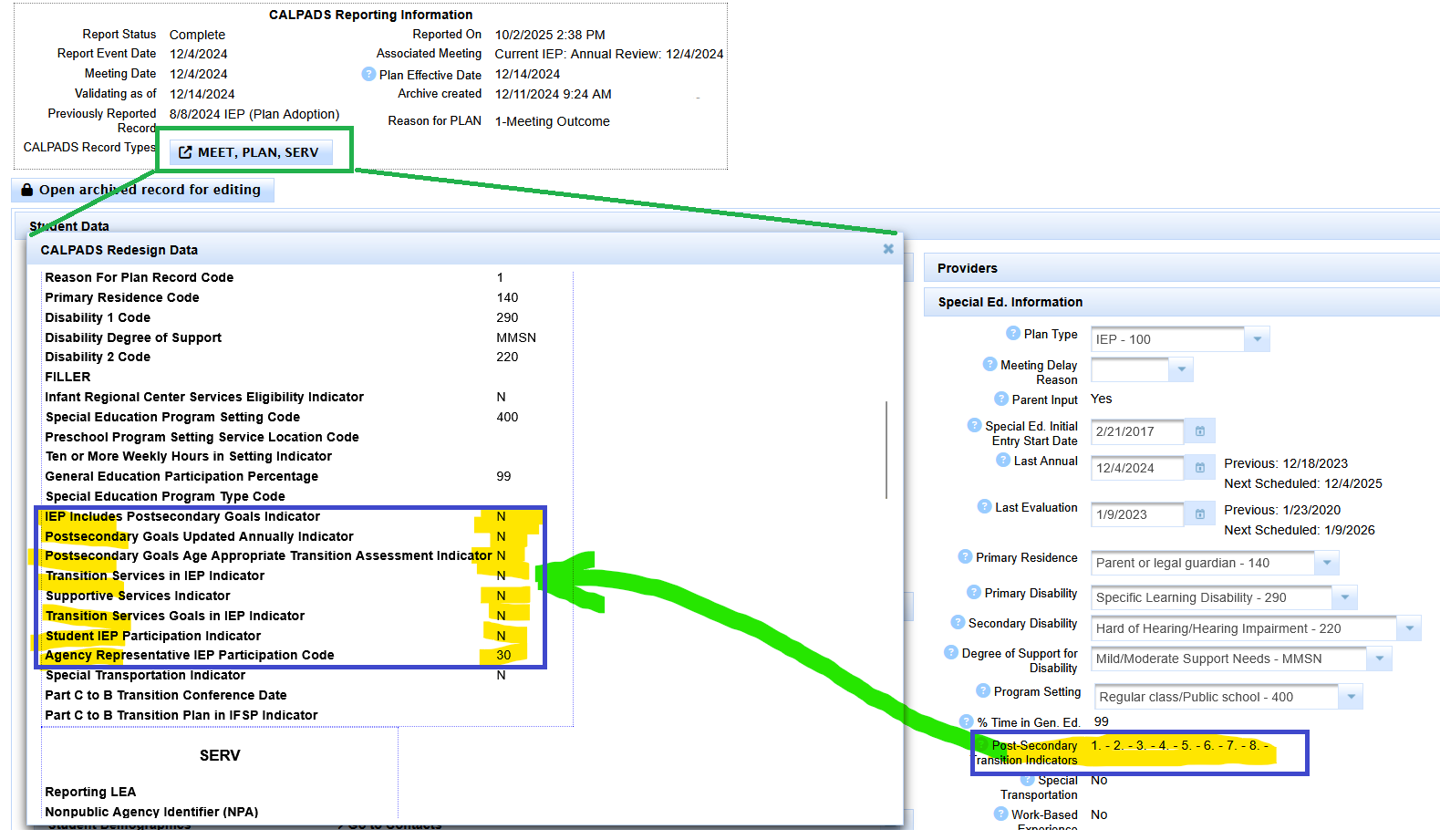Open calendar picker for Special Ed. Initial Entry date

coord(1200,431)
